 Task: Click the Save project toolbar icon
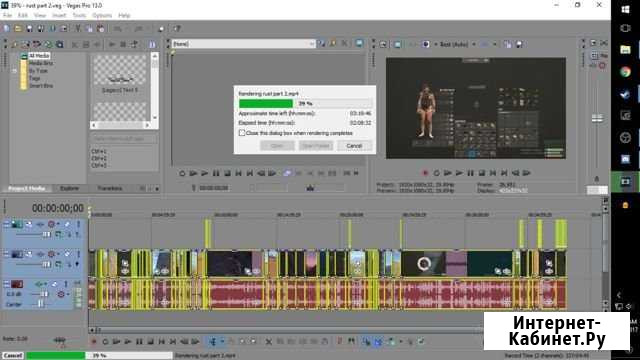[29, 29]
